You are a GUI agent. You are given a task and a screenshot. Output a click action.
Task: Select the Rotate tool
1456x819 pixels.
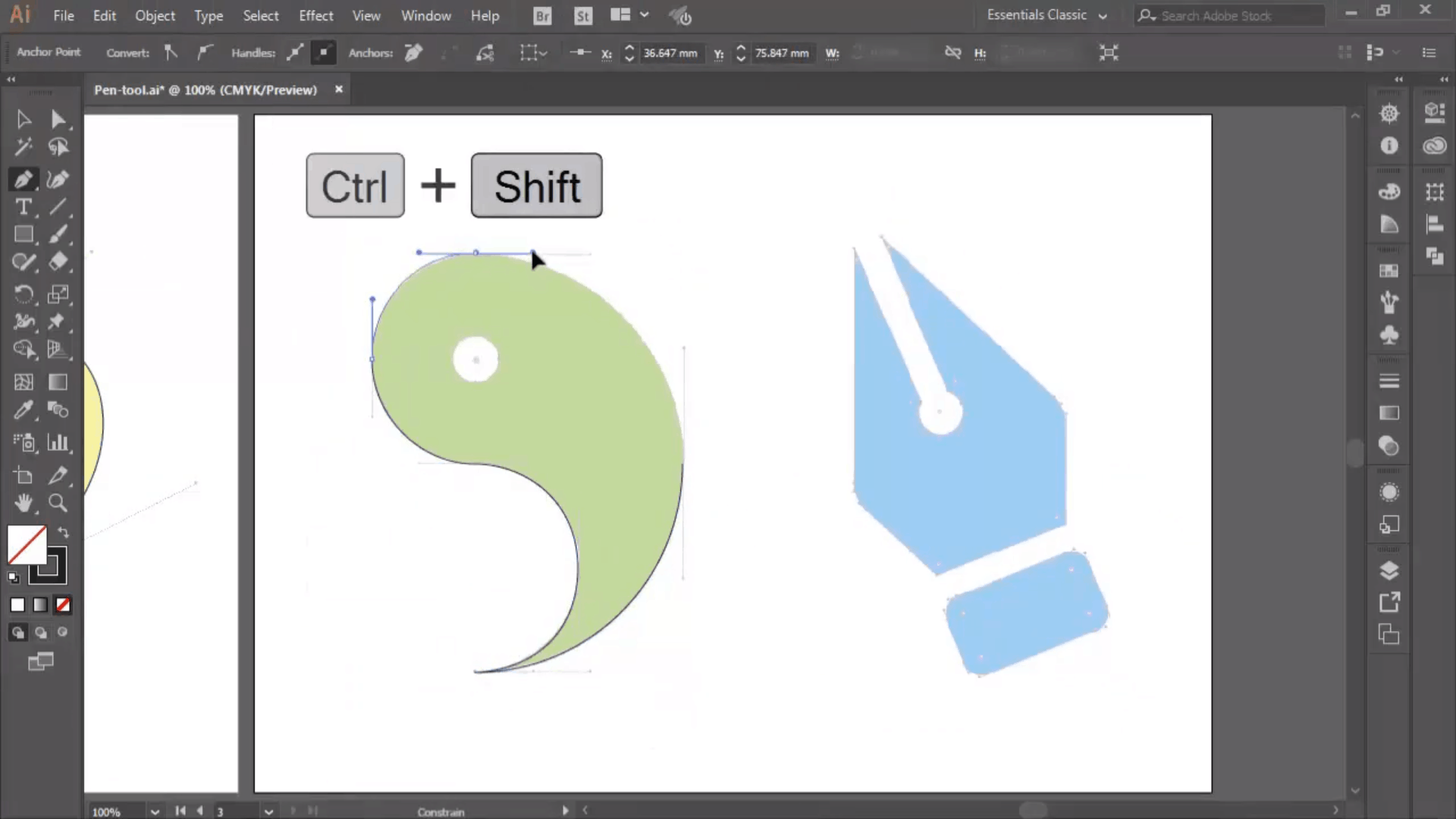point(24,294)
